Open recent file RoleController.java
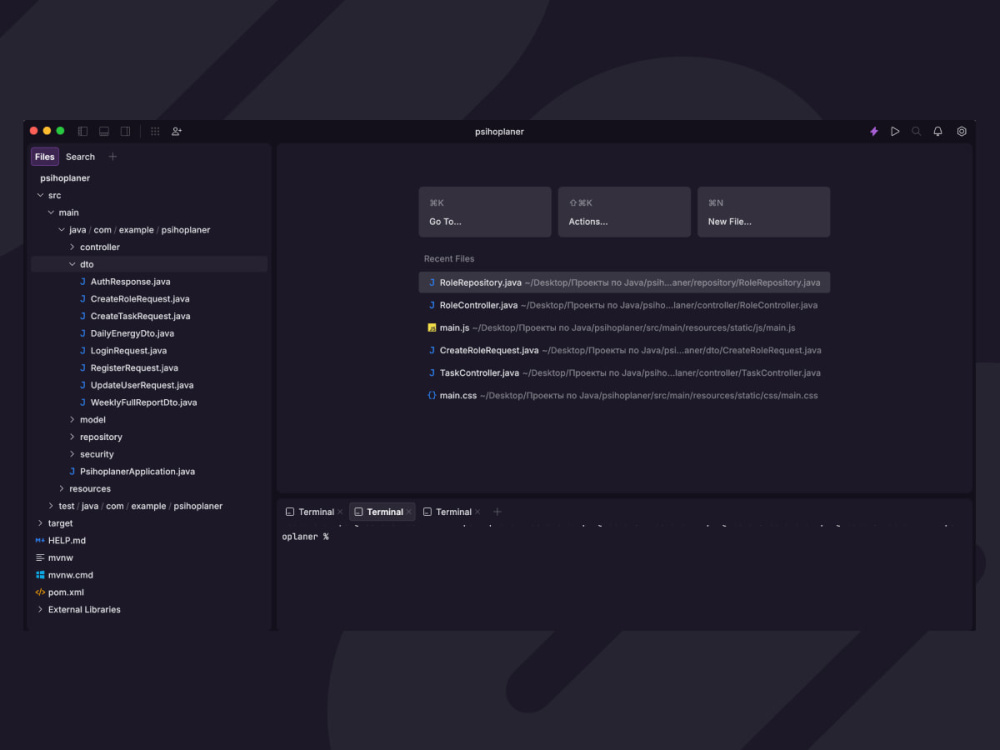 pos(624,305)
